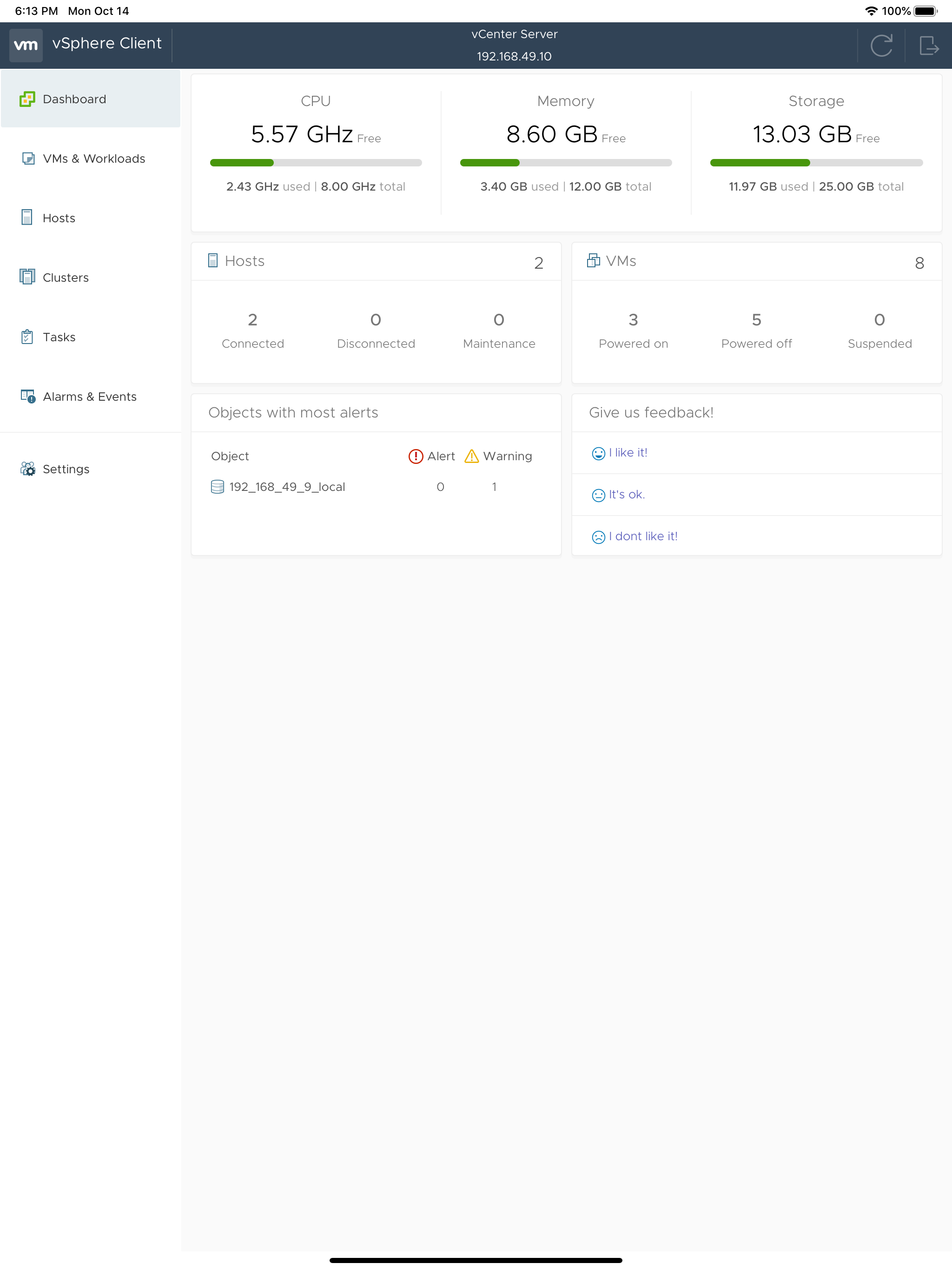Click the Clusters icon in the sidebar

27,277
